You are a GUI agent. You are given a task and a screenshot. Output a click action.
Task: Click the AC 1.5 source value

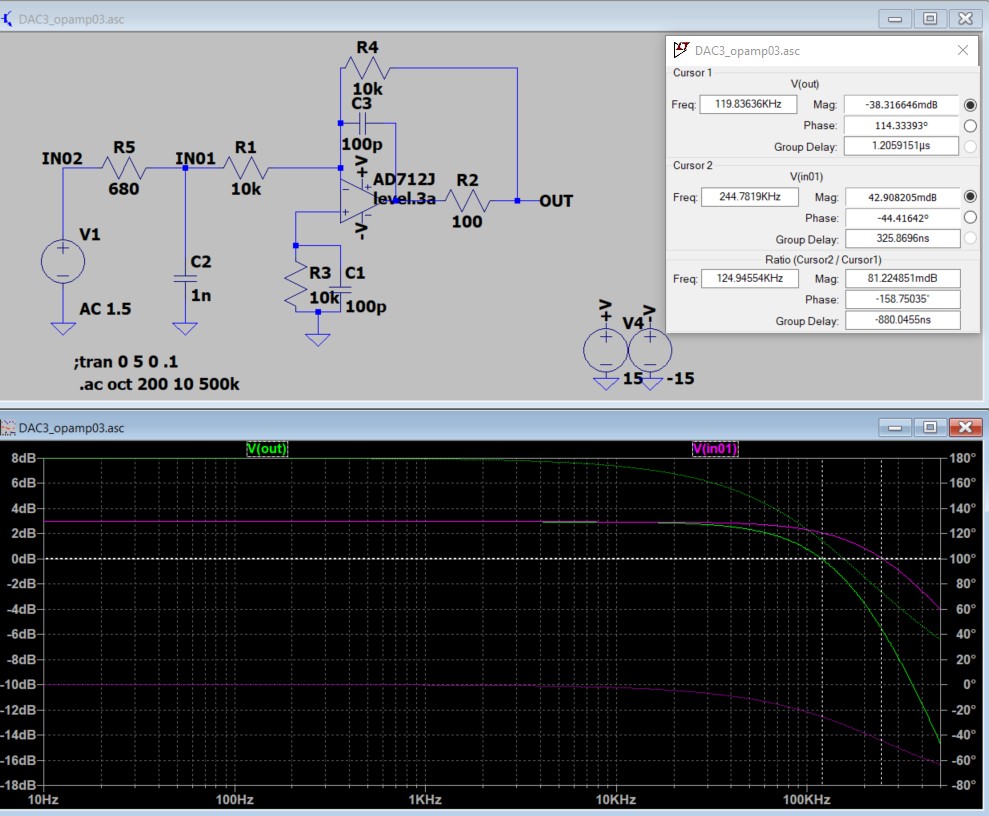tap(105, 309)
